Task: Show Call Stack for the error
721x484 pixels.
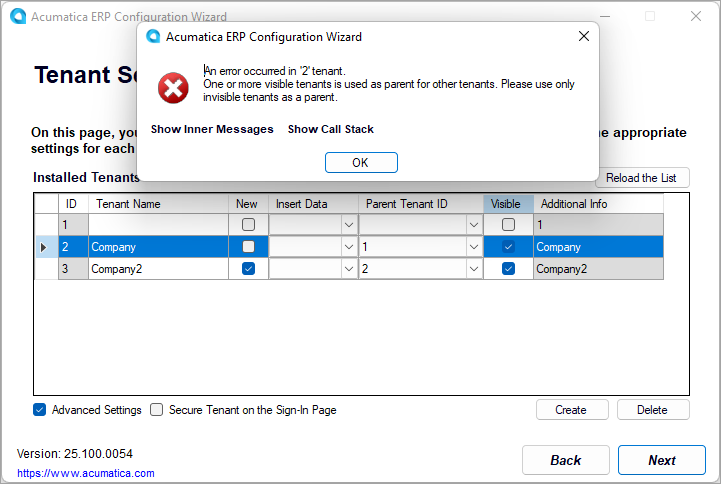Action: click(330, 129)
